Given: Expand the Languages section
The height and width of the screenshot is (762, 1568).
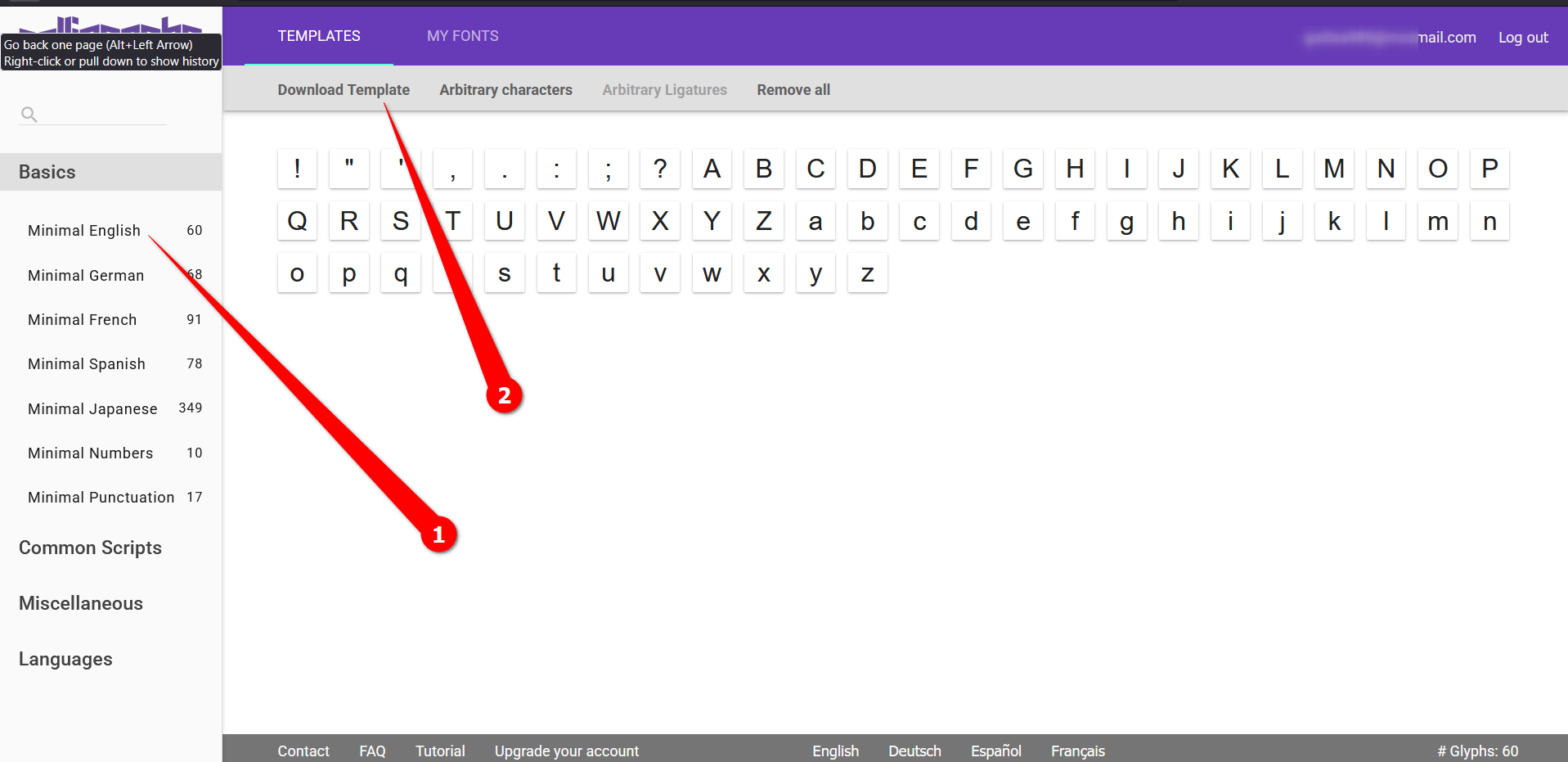Looking at the screenshot, I should pos(65,659).
